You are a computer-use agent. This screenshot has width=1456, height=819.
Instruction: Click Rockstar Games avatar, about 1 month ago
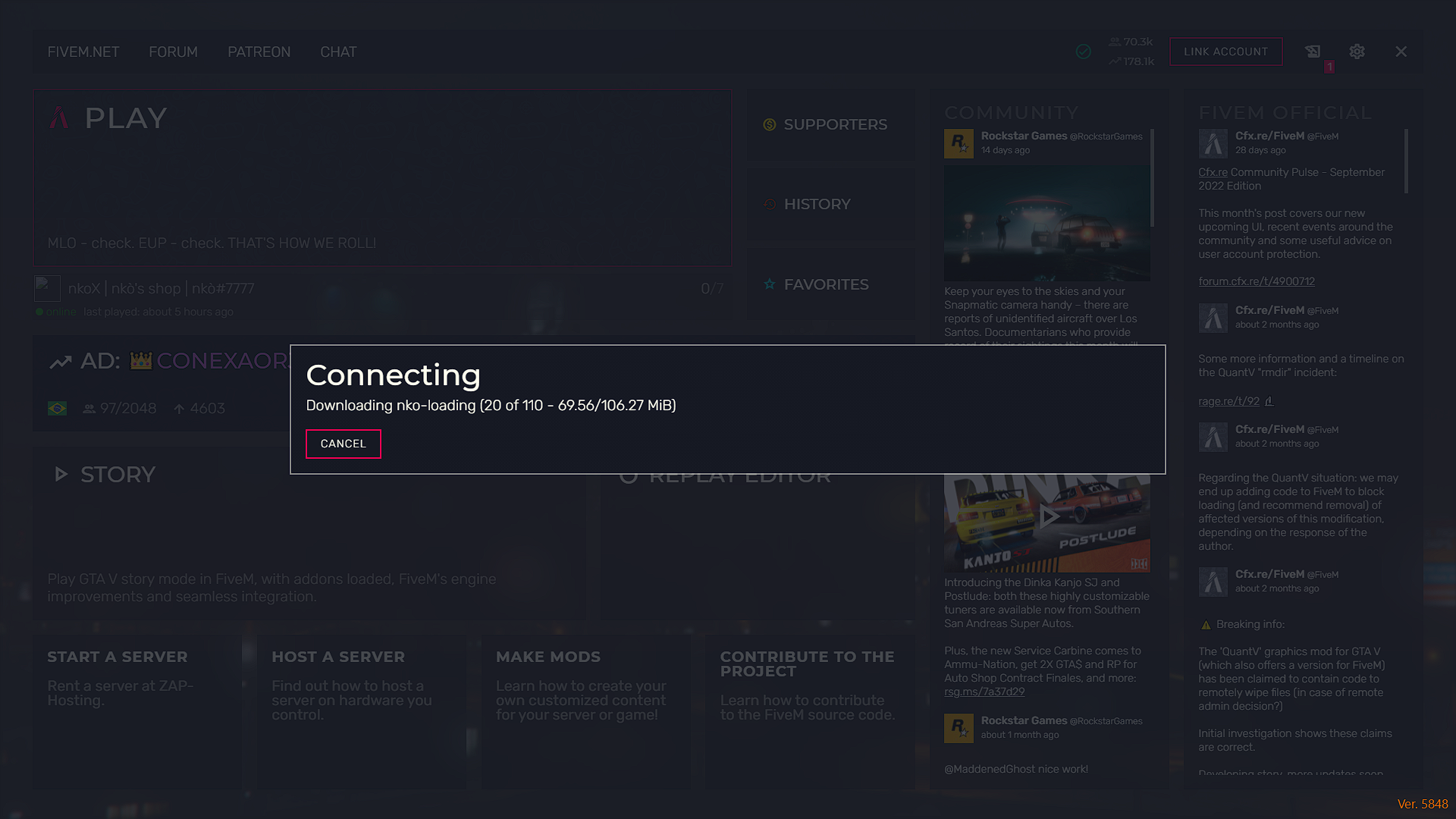[x=959, y=728]
